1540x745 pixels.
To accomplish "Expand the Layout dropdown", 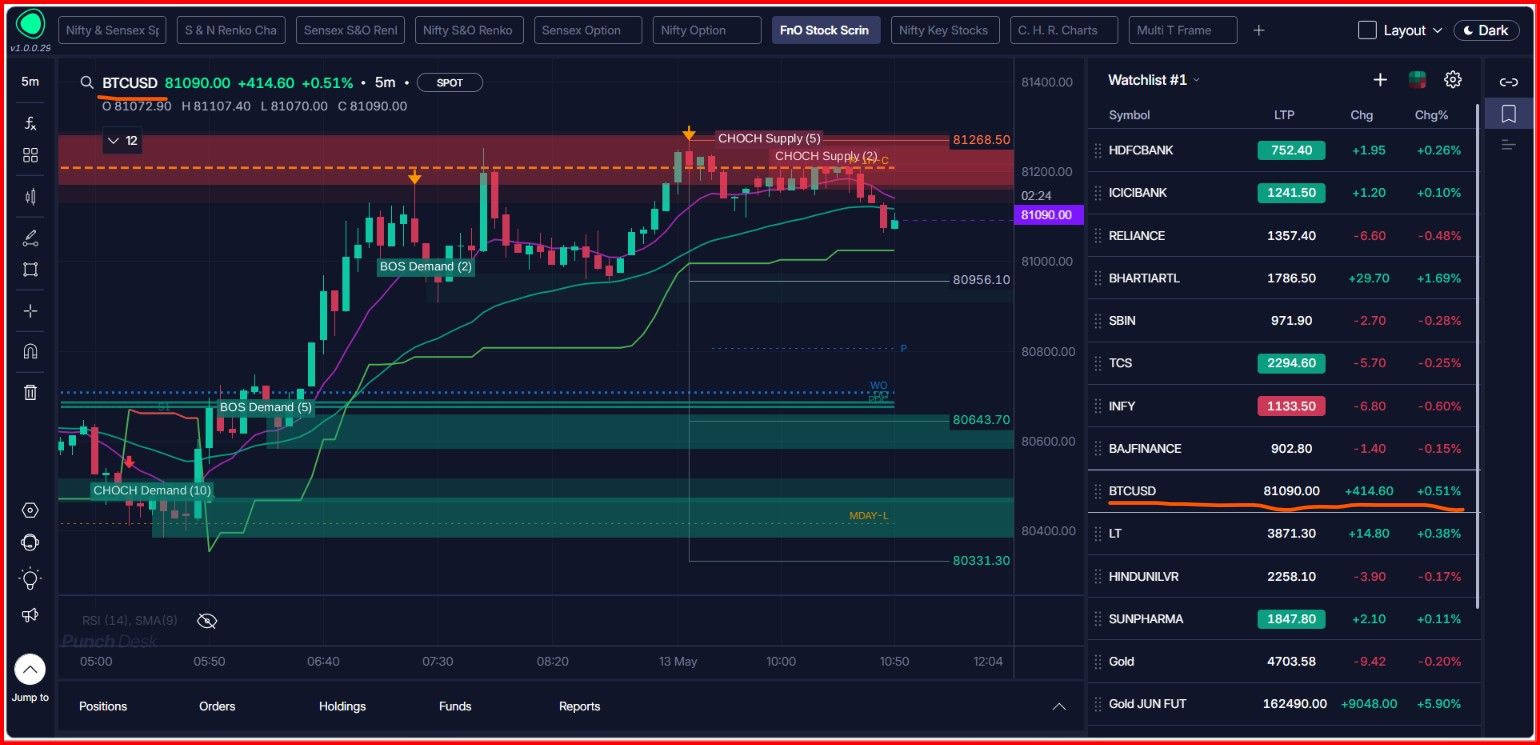I will [x=1400, y=30].
